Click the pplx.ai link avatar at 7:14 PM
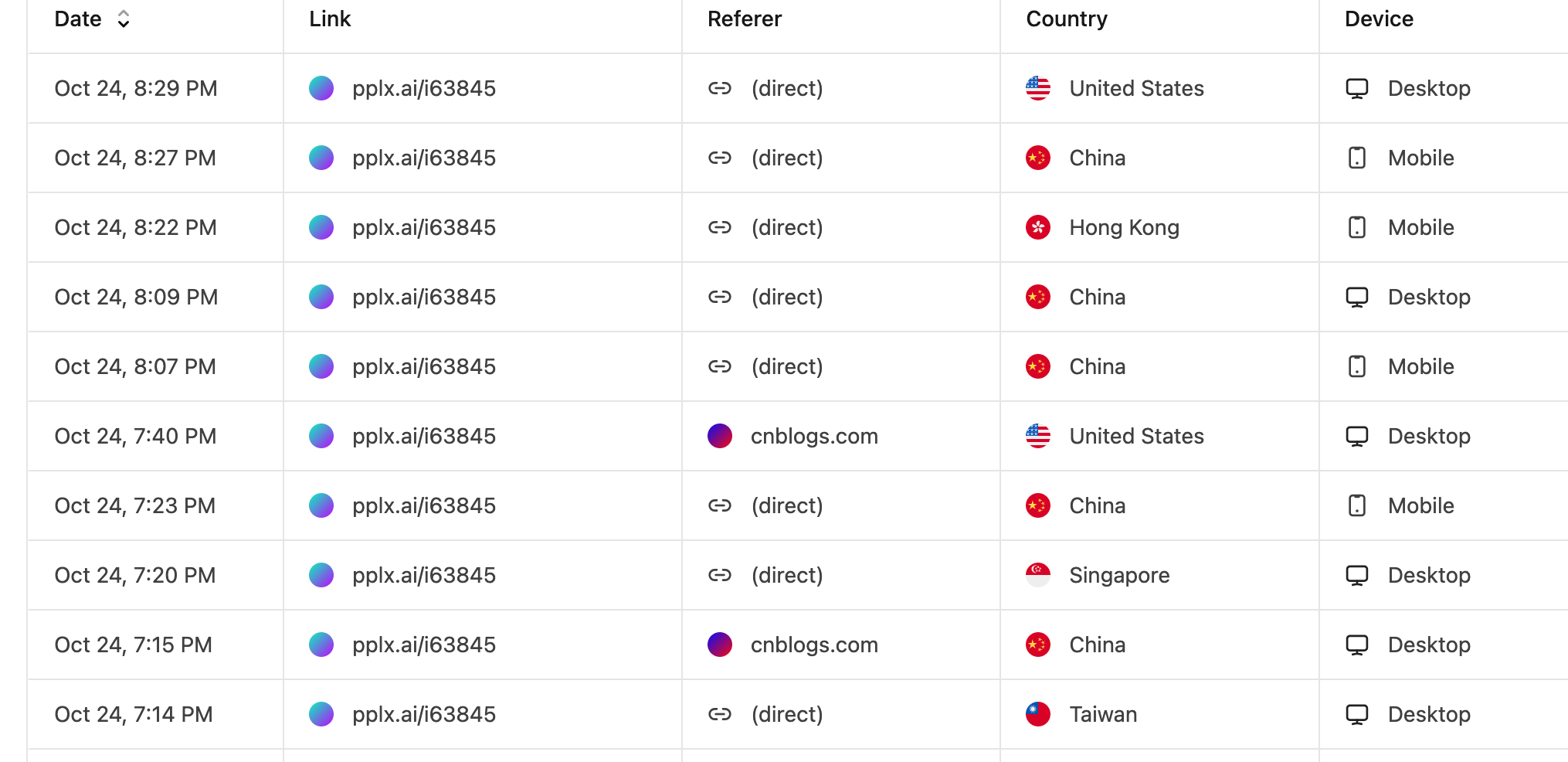 pos(321,714)
